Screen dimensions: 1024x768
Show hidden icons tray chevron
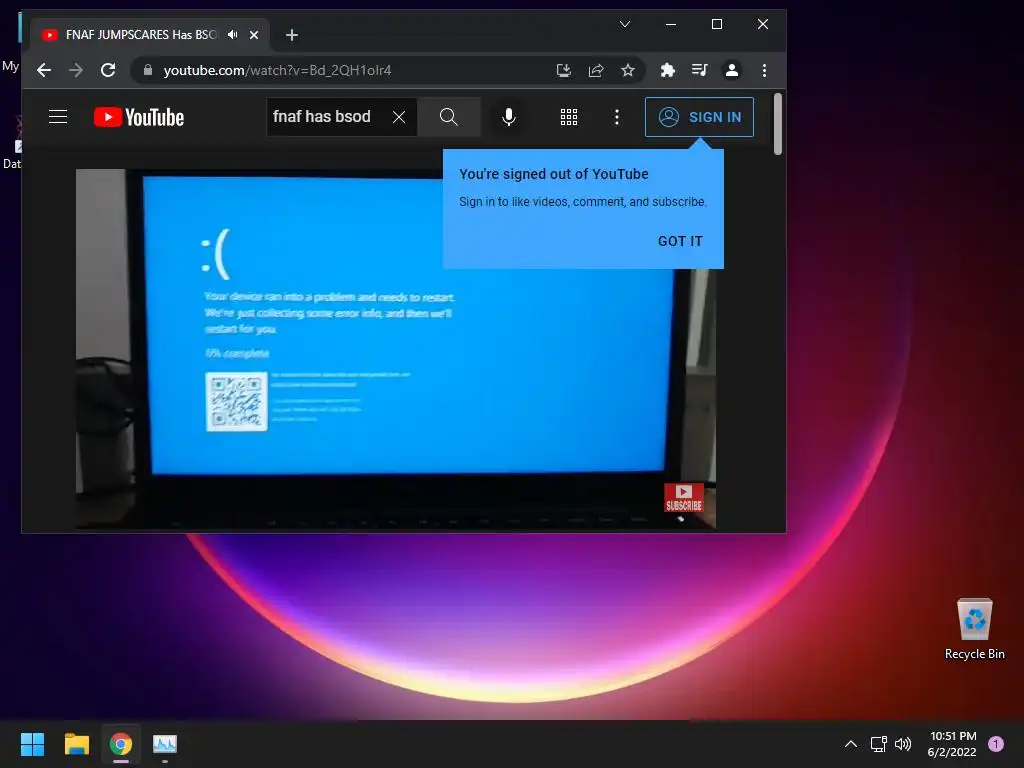[850, 744]
